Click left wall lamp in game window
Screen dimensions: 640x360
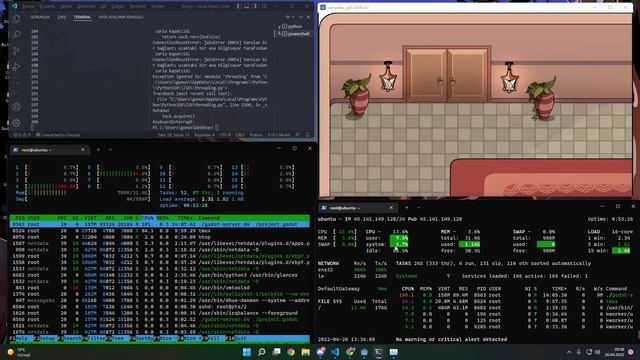pyautogui.click(x=388, y=76)
